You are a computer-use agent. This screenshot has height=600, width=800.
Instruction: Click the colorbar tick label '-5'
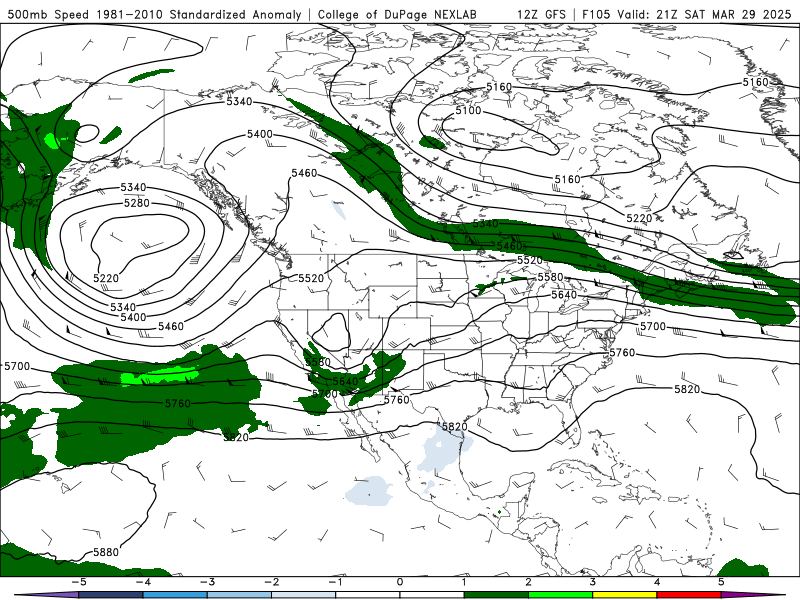(79, 582)
